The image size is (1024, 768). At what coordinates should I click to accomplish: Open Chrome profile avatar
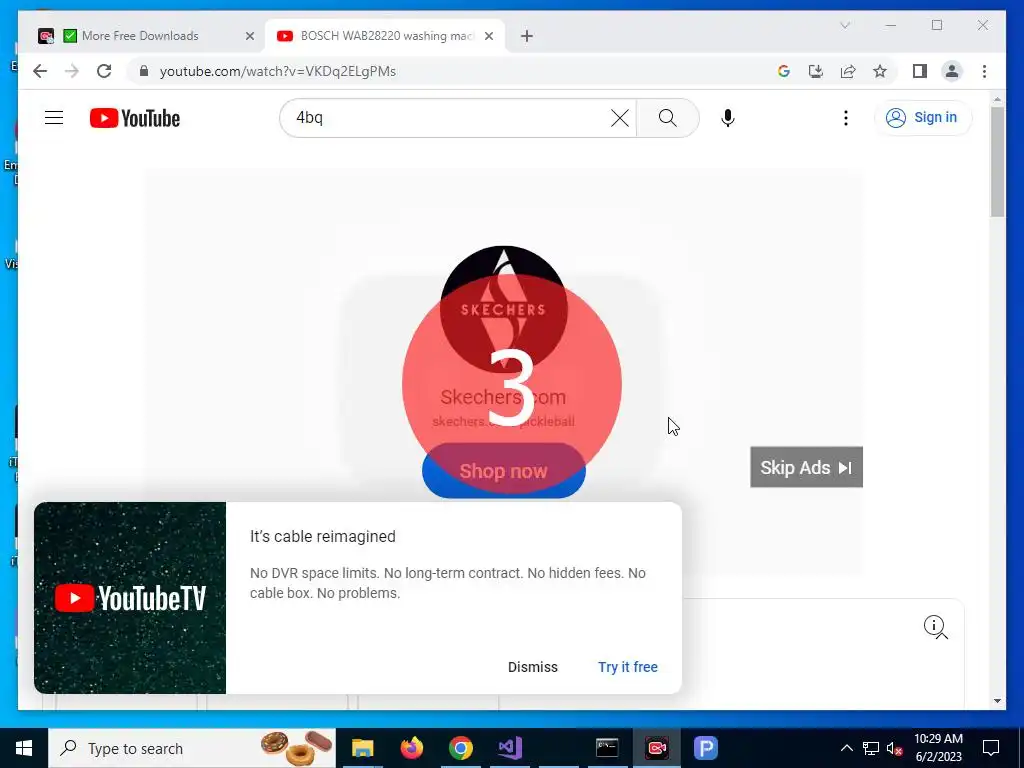952,71
